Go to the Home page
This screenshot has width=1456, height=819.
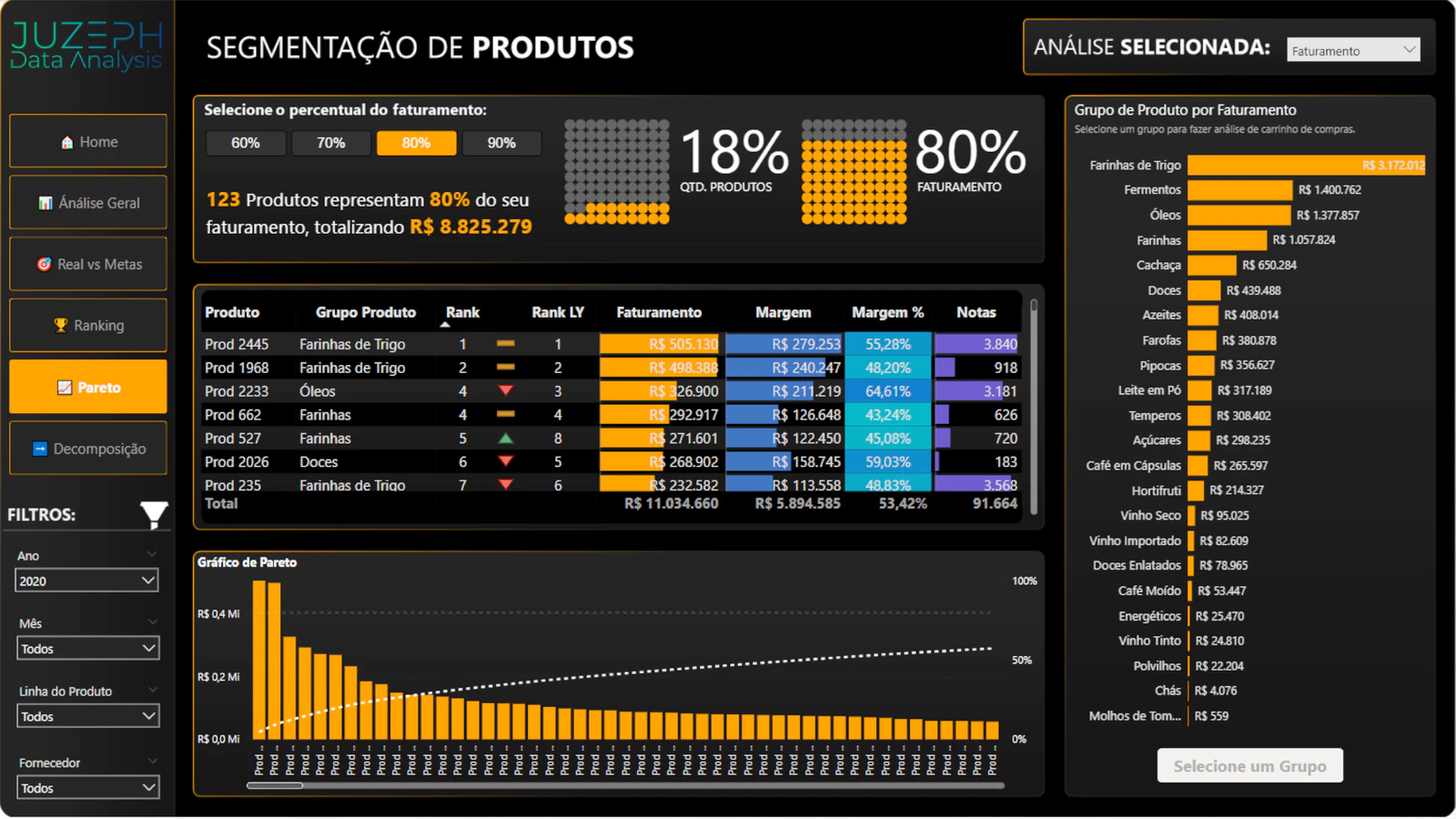tap(88, 141)
